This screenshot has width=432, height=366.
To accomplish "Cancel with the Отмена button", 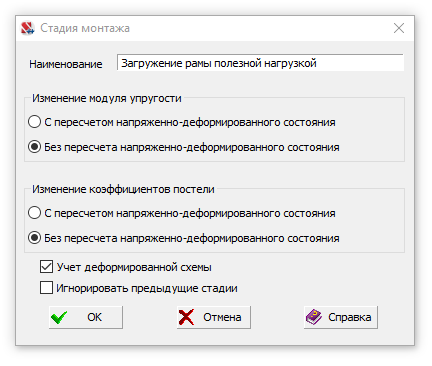I will pos(214,317).
